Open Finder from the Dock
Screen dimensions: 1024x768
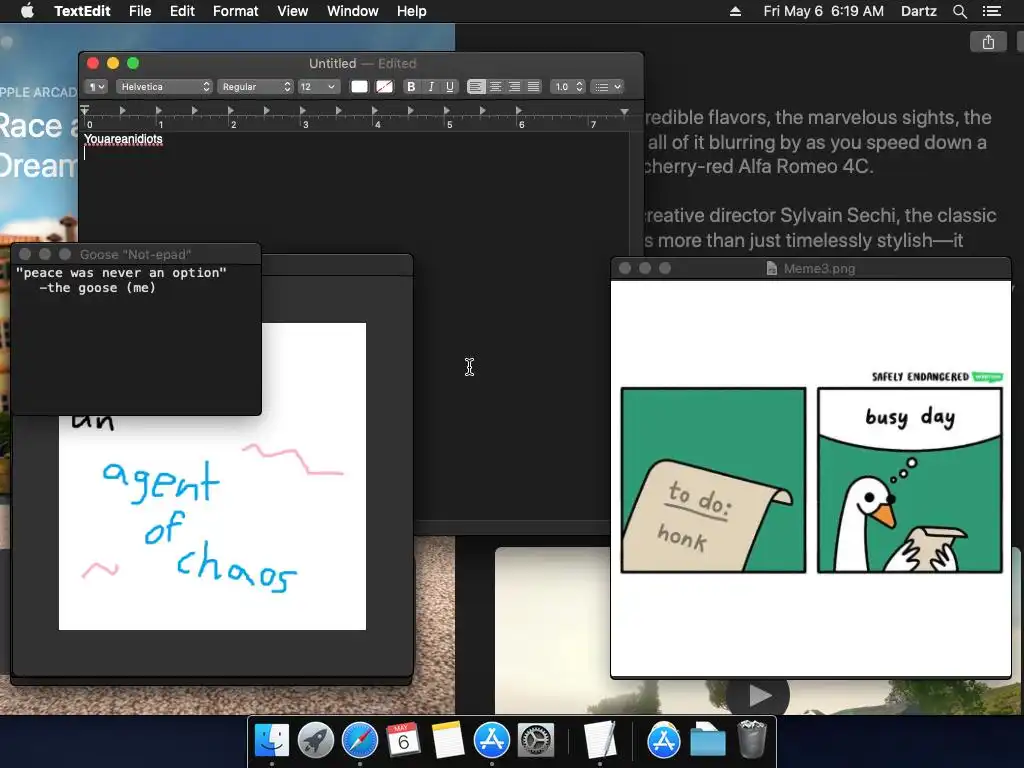tap(272, 741)
